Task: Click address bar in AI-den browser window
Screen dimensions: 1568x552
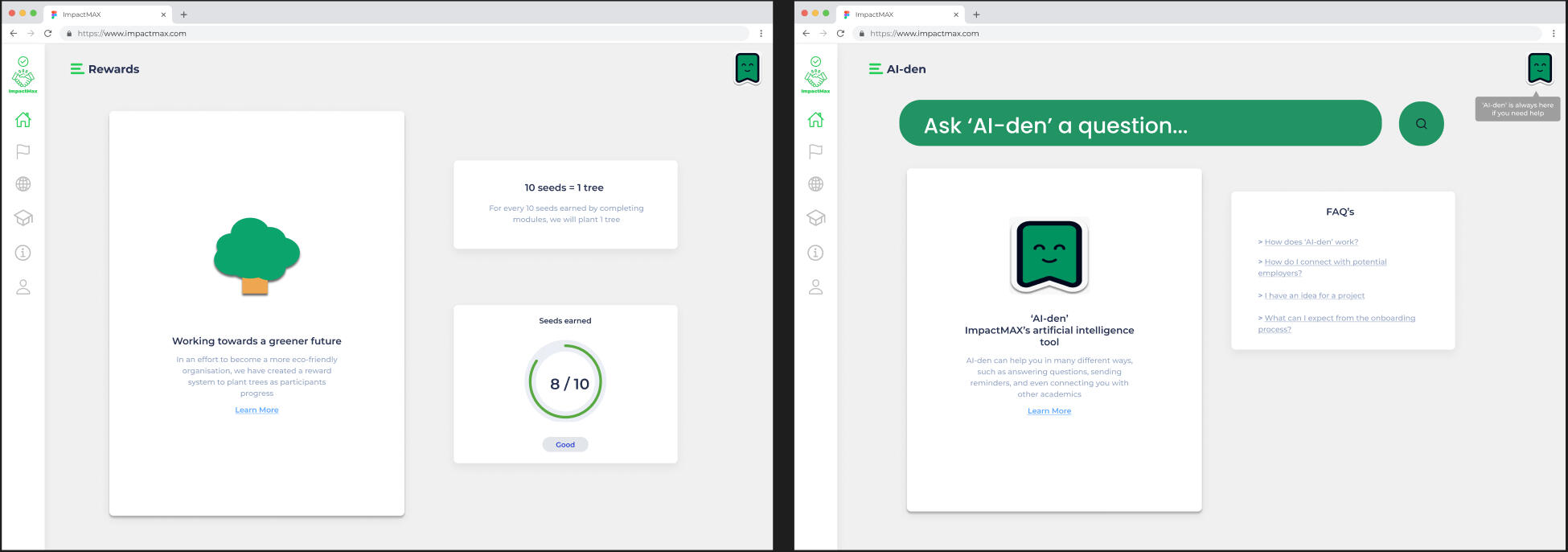Action: point(1197,34)
